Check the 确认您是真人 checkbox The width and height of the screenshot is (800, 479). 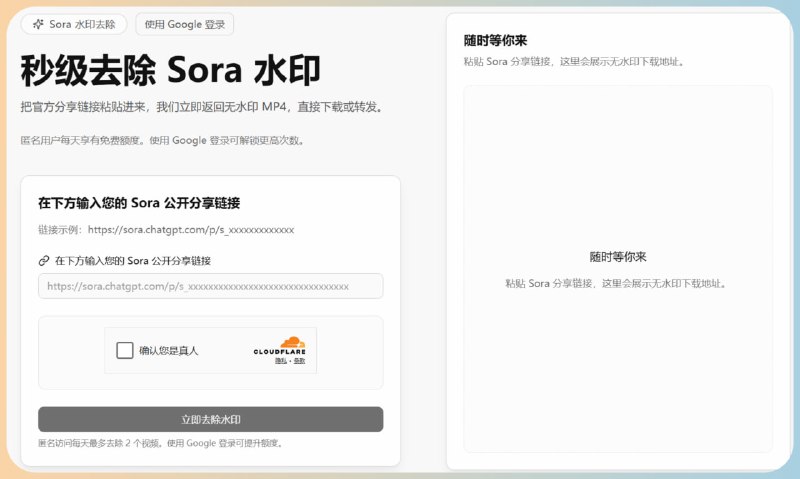click(124, 350)
